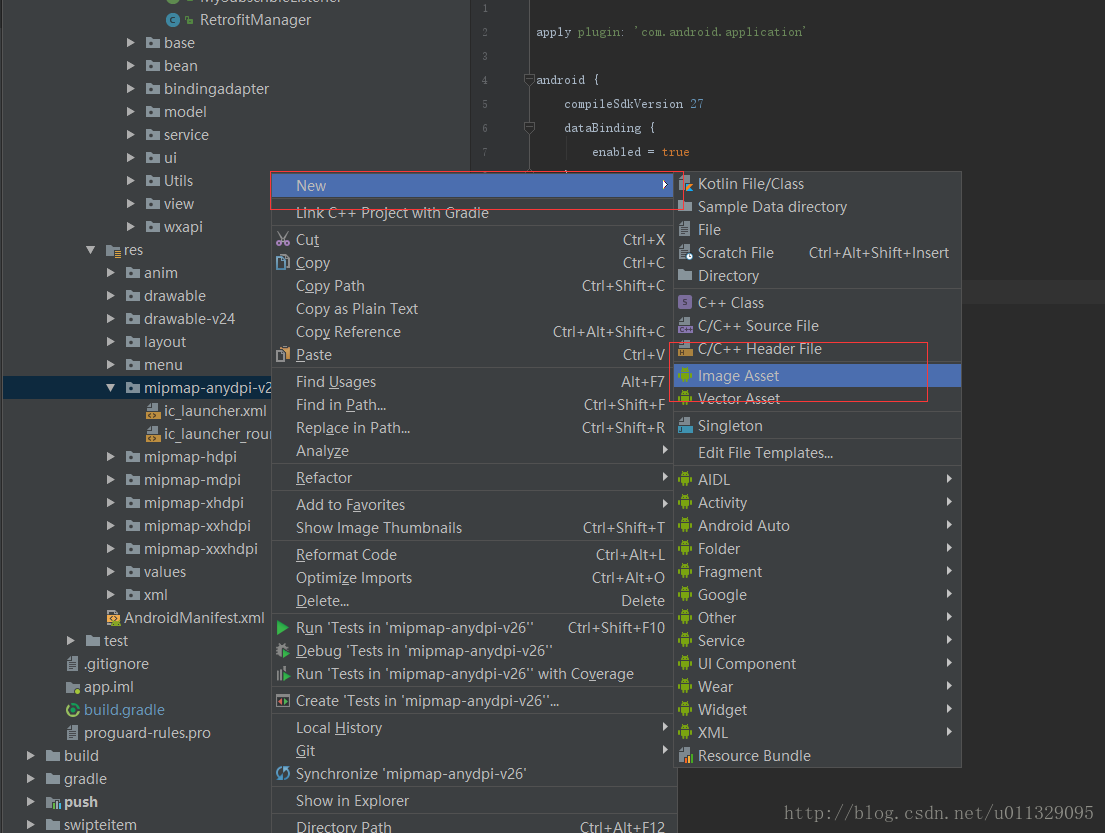Click the Android icon beside Widget
The height and width of the screenshot is (833, 1105).
click(x=685, y=710)
